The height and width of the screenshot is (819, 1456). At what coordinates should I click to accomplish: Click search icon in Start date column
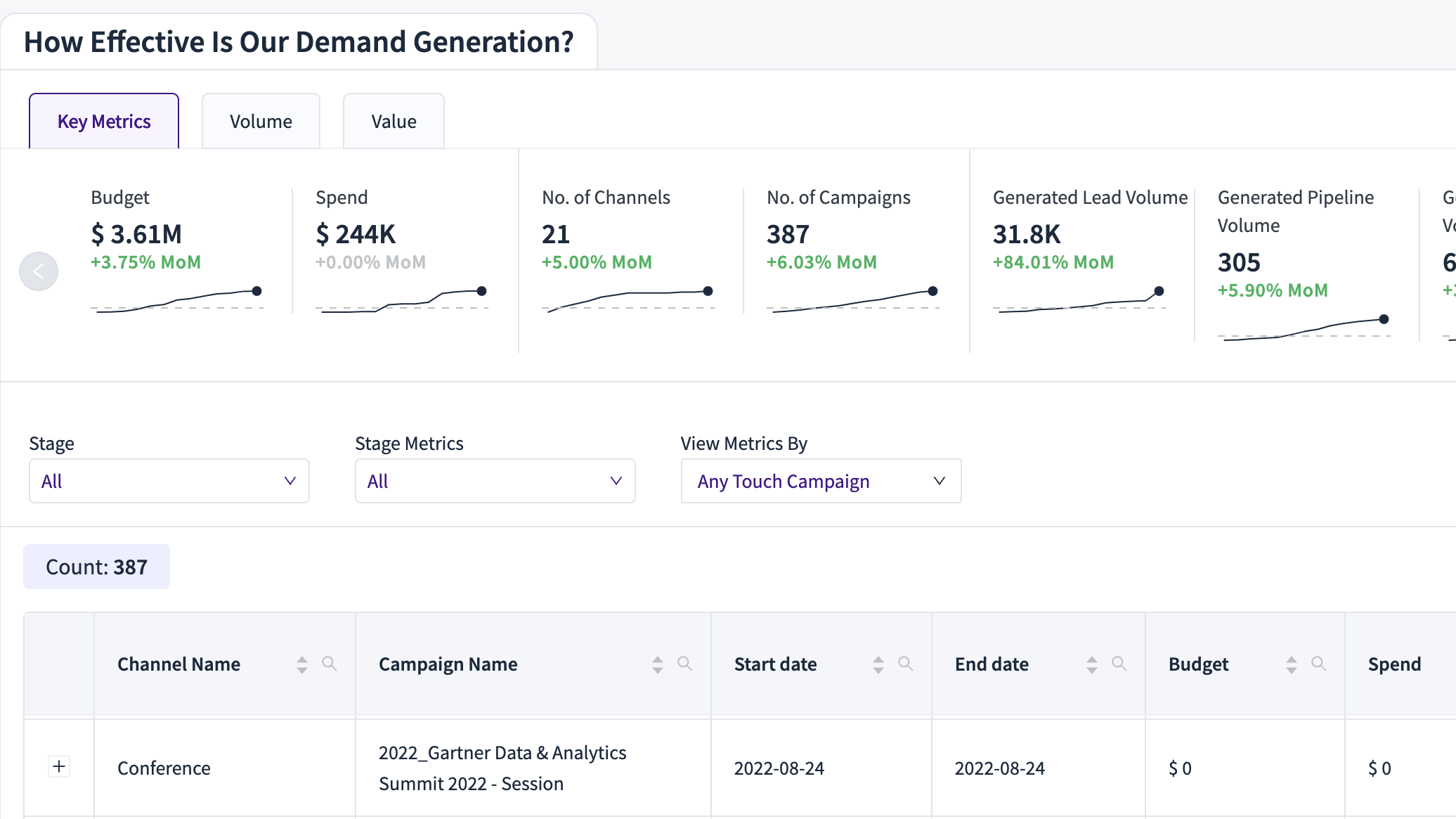click(905, 664)
